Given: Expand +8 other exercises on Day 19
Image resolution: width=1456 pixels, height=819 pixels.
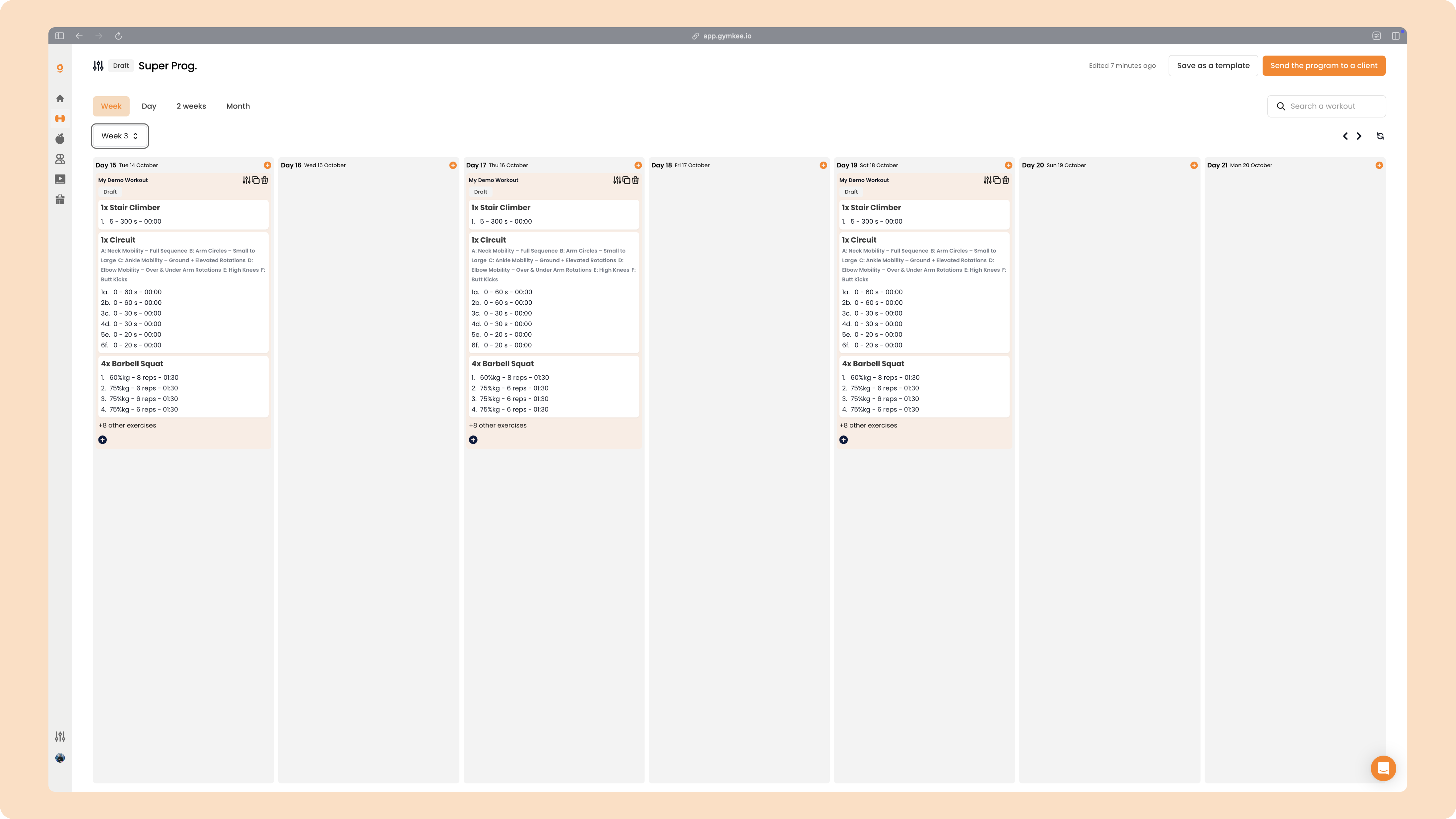Looking at the screenshot, I should pos(868,425).
